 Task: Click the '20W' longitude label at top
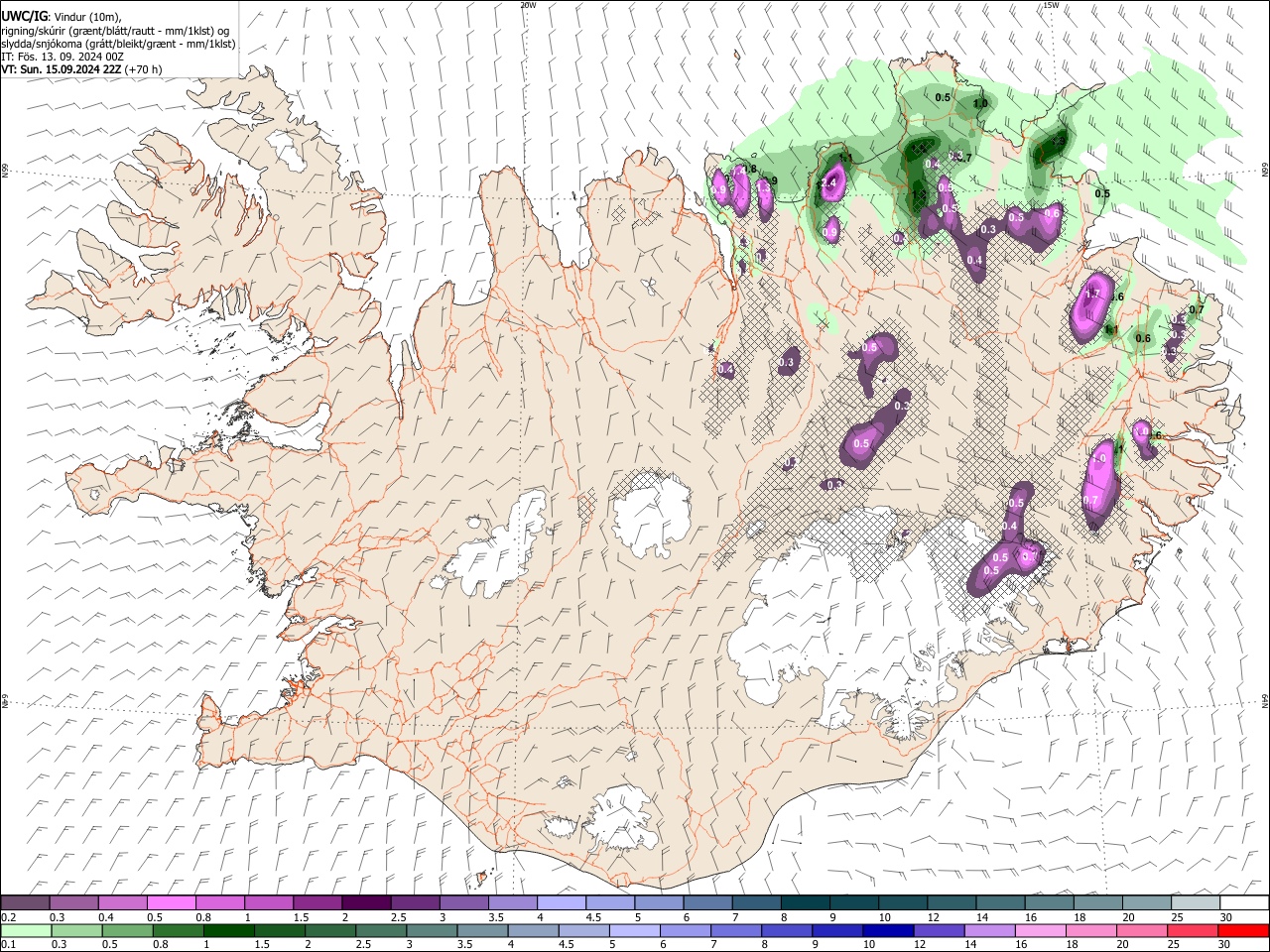pyautogui.click(x=528, y=5)
